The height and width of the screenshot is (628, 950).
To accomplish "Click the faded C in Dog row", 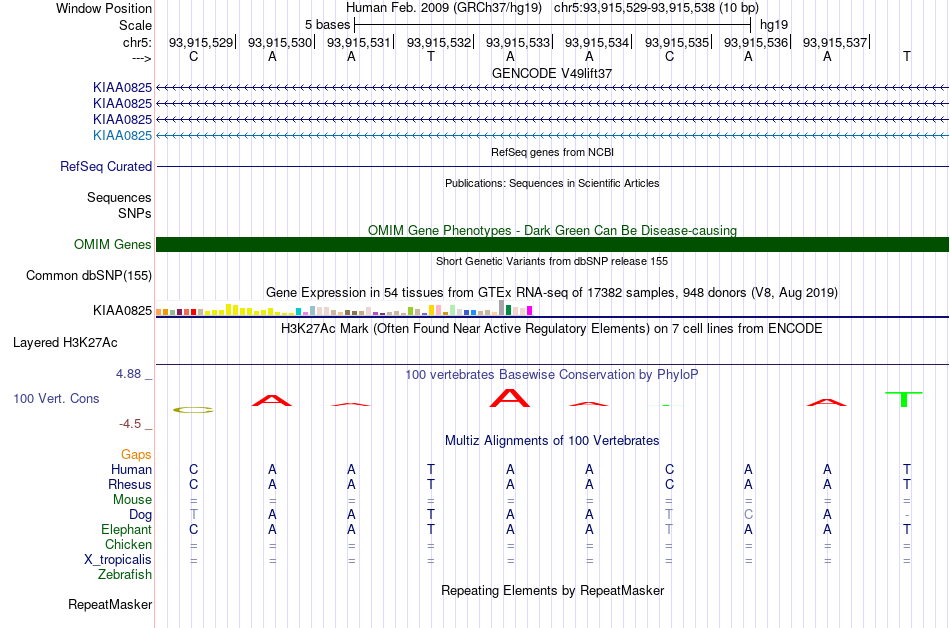I will click(x=748, y=515).
